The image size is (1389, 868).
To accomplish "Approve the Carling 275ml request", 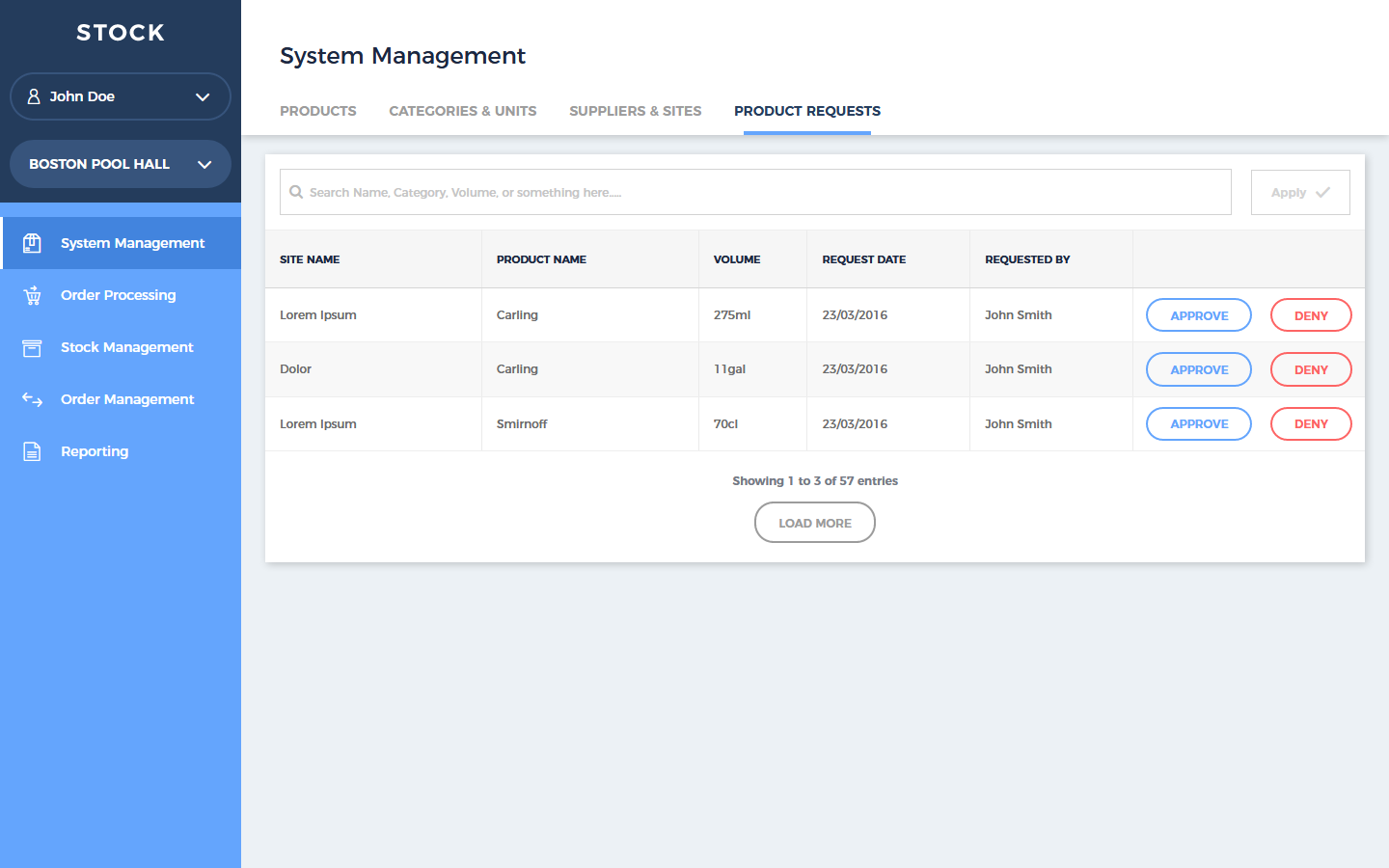I will click(x=1198, y=315).
